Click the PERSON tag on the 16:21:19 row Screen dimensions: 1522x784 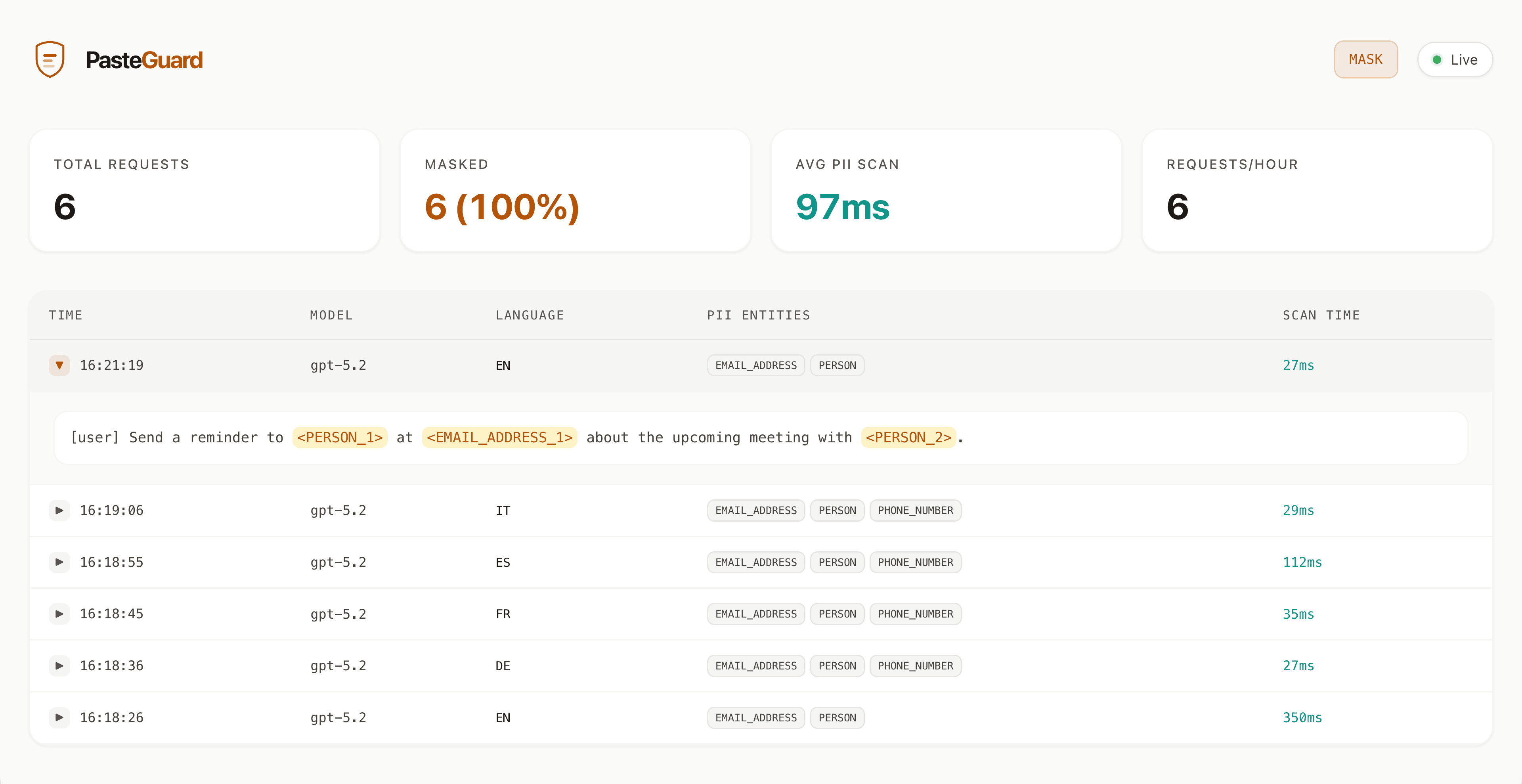pos(837,365)
